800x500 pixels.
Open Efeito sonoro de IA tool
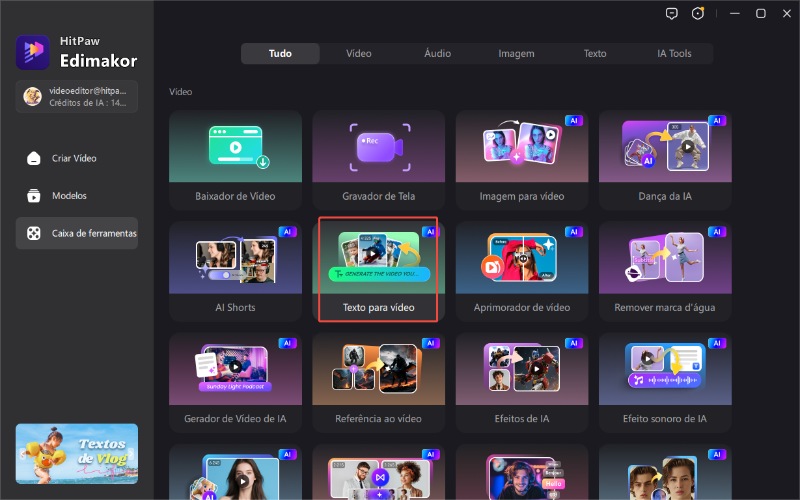[665, 383]
